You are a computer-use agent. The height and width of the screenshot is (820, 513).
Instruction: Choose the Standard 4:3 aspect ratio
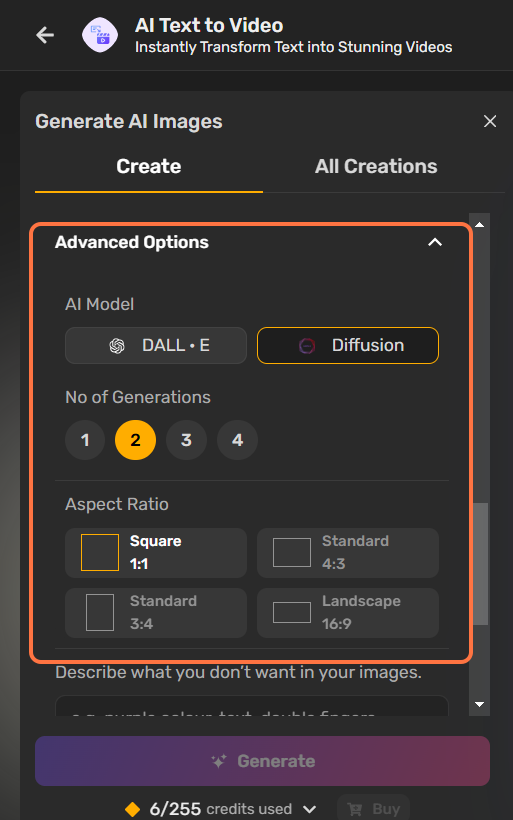(x=348, y=553)
